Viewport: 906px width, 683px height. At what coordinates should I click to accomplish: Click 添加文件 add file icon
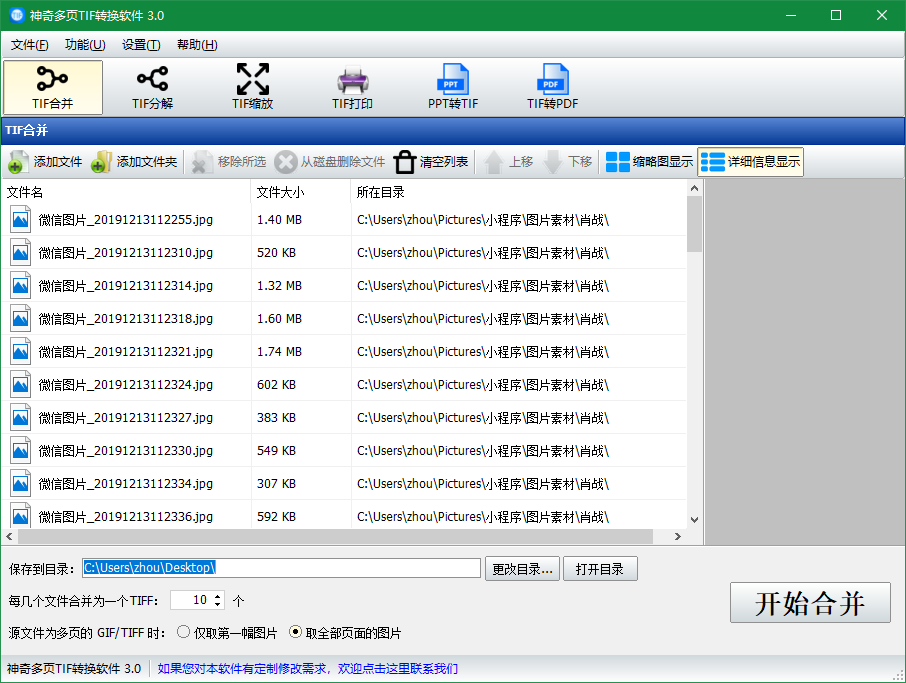[x=19, y=162]
